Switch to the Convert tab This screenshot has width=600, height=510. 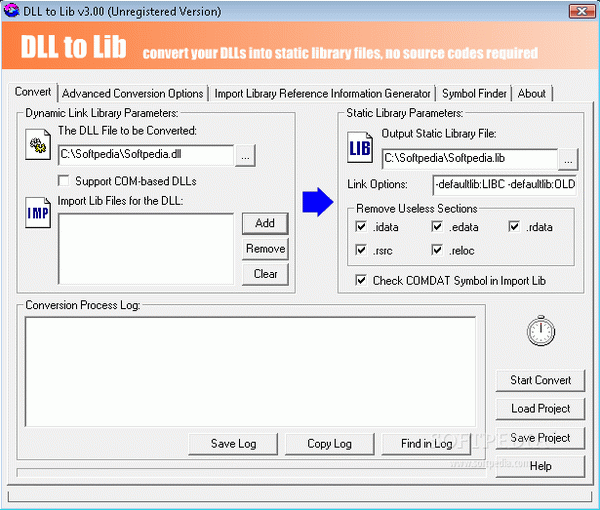33,92
